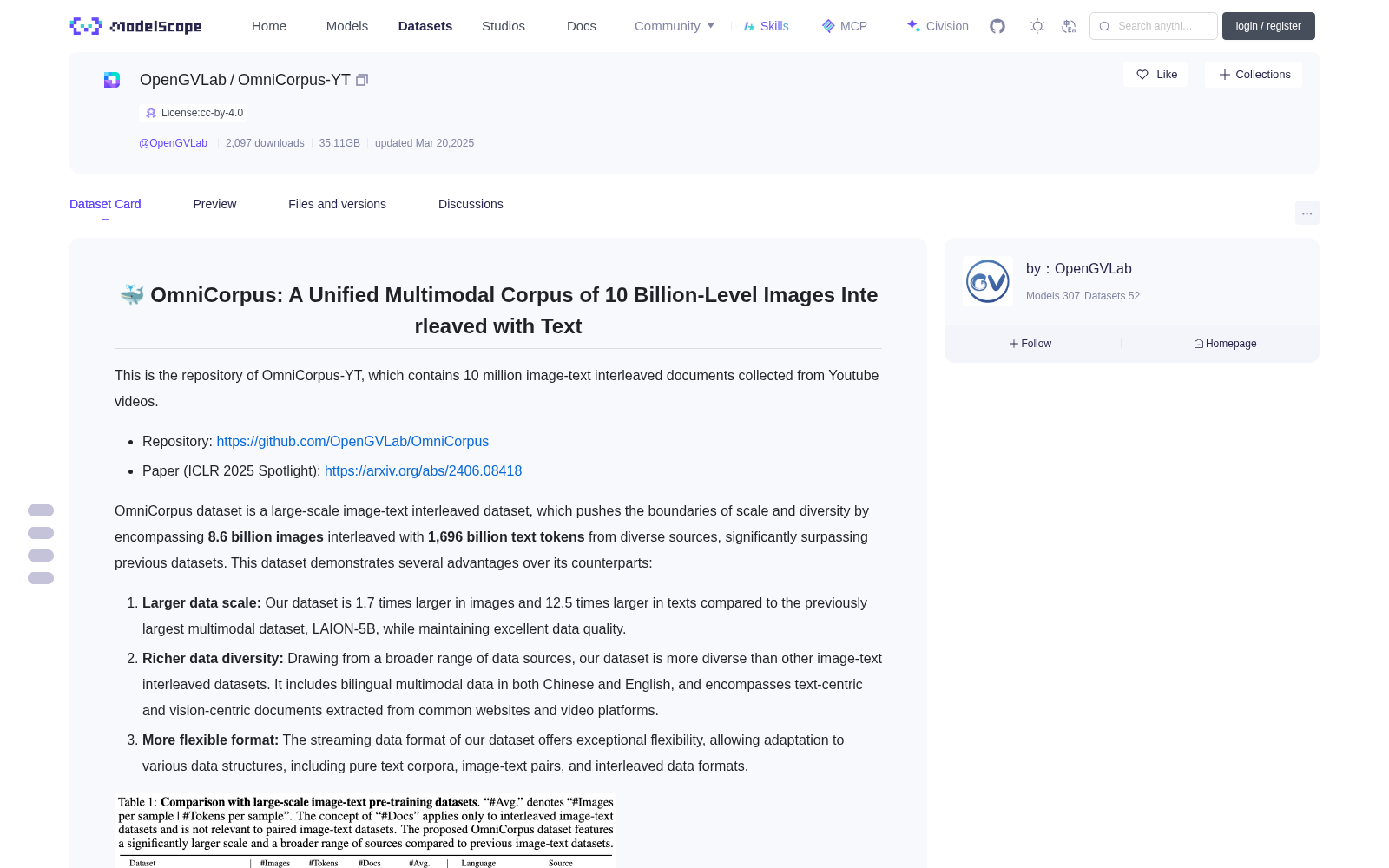Viewport: 1389px width, 868px height.
Task: Open the Discussions tab
Action: tap(471, 204)
